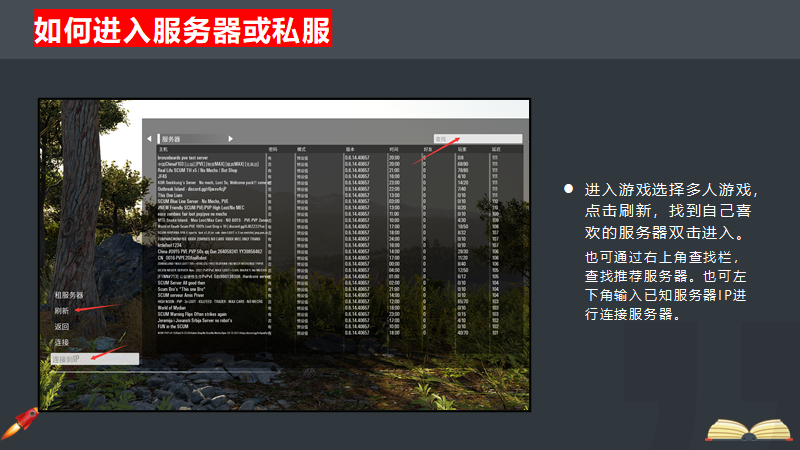800x450 pixels.
Task: Sort by the 主机 column header
Action: click(x=163, y=149)
